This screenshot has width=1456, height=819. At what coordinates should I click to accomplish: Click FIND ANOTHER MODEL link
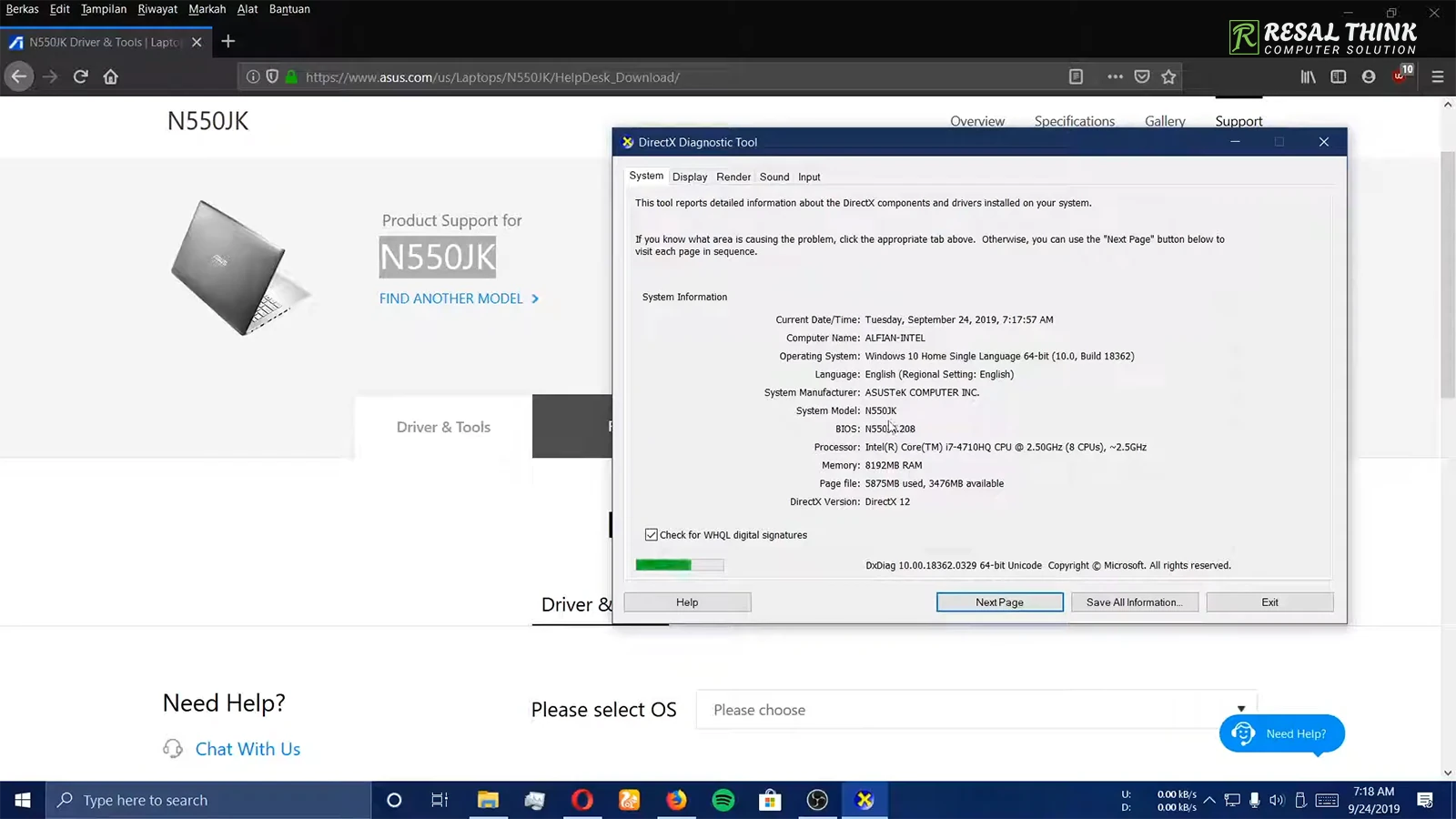click(460, 298)
